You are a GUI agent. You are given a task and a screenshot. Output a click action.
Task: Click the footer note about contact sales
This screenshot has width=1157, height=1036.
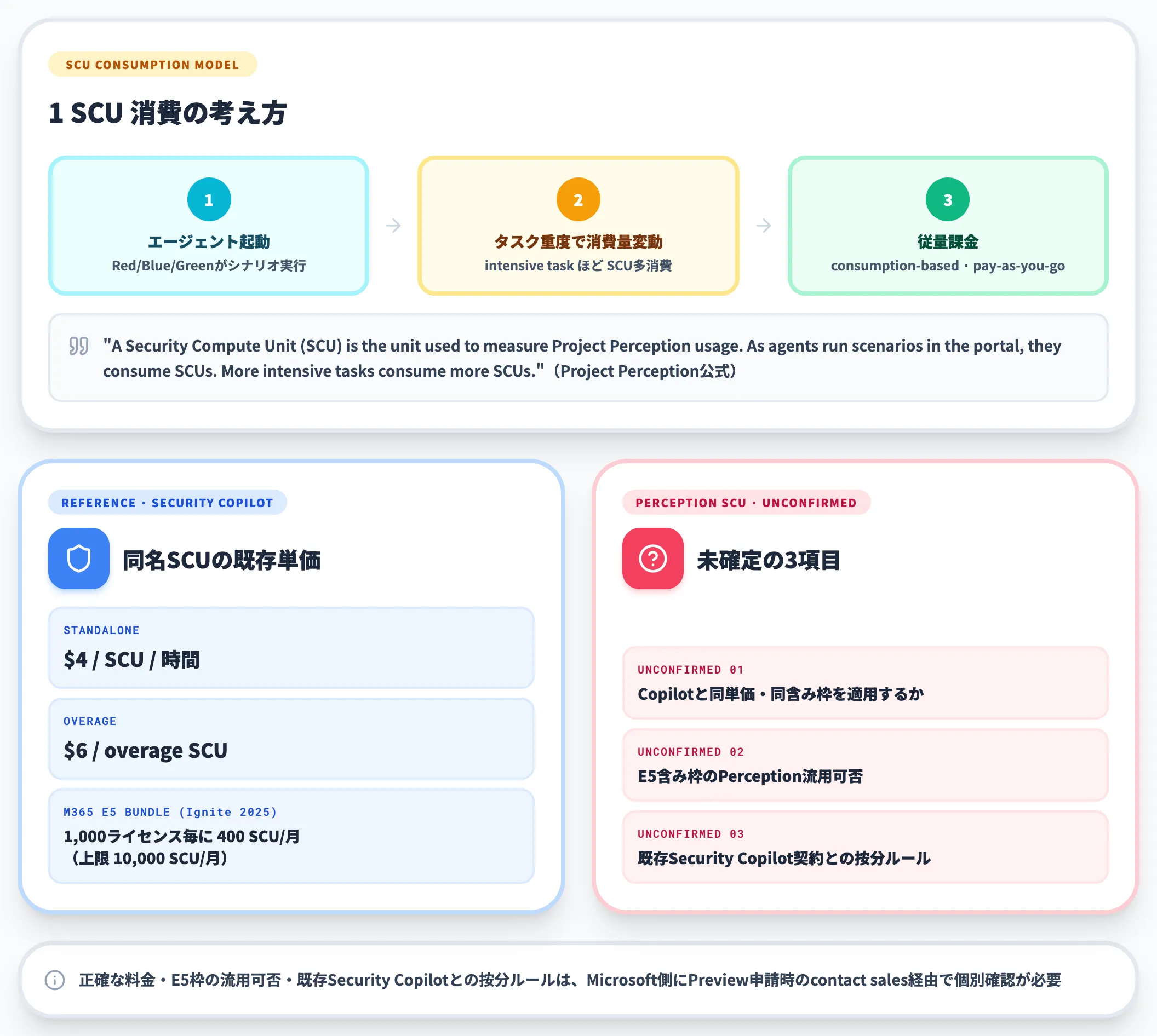(x=570, y=980)
